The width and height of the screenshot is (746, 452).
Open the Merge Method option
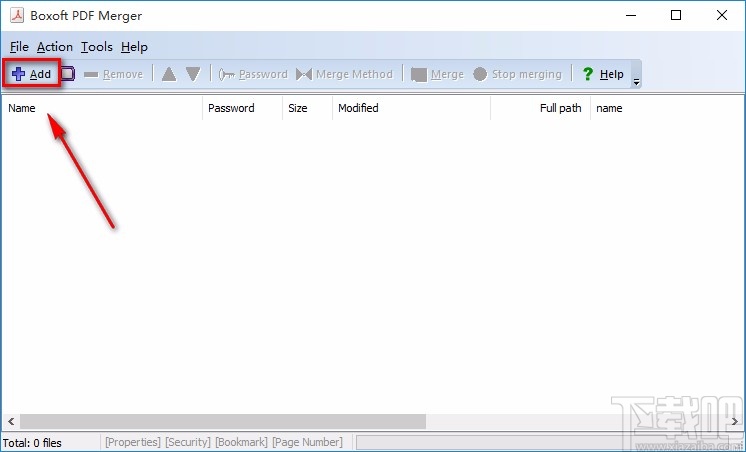(x=344, y=74)
